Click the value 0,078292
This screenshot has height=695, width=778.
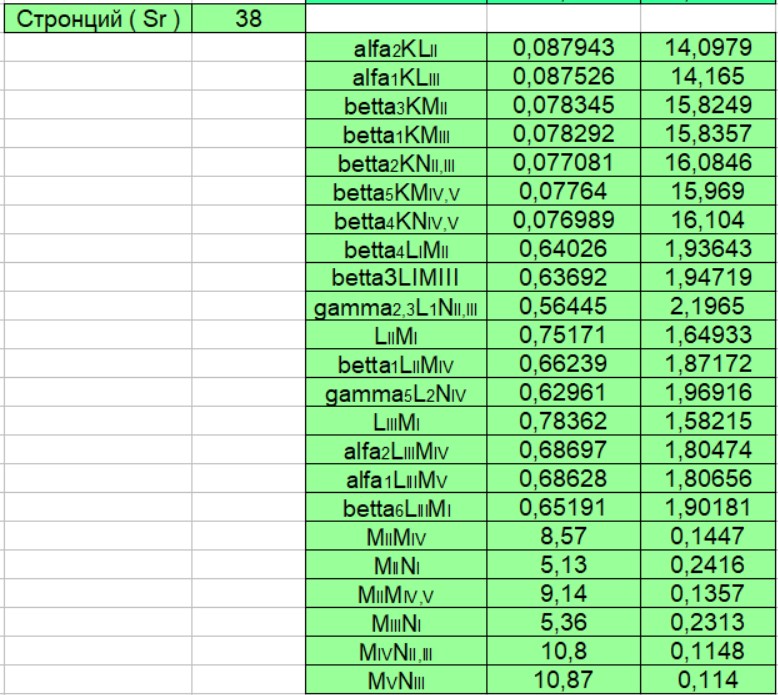[x=563, y=134]
